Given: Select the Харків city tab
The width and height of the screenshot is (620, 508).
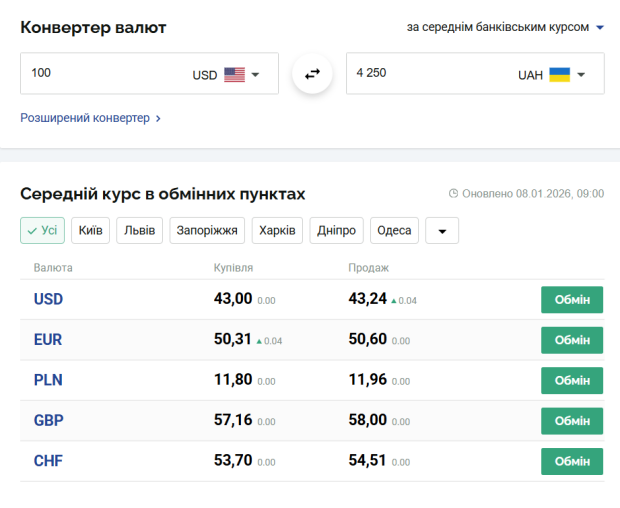Looking at the screenshot, I should (277, 230).
